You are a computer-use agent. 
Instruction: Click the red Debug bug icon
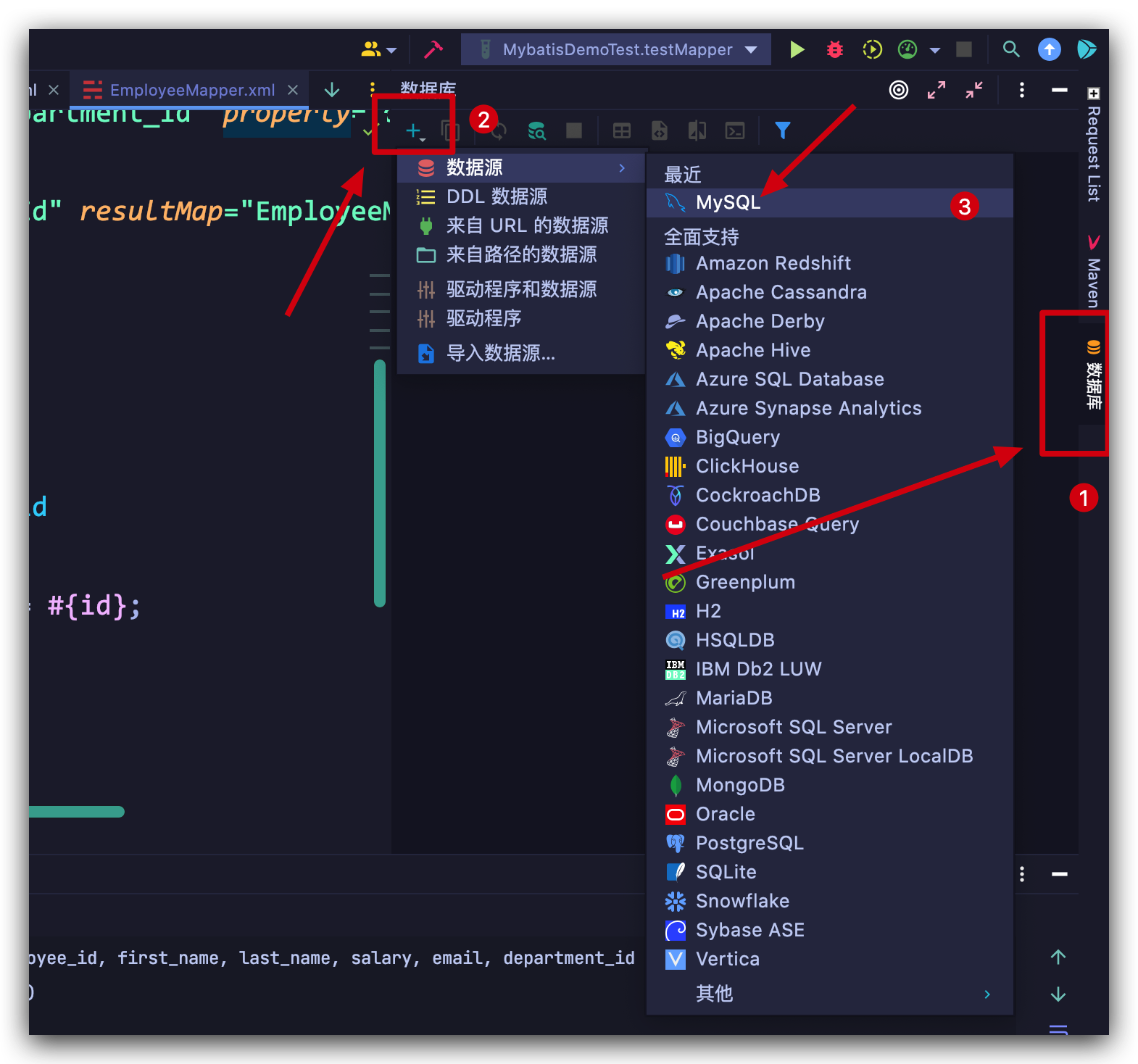pyautogui.click(x=835, y=49)
